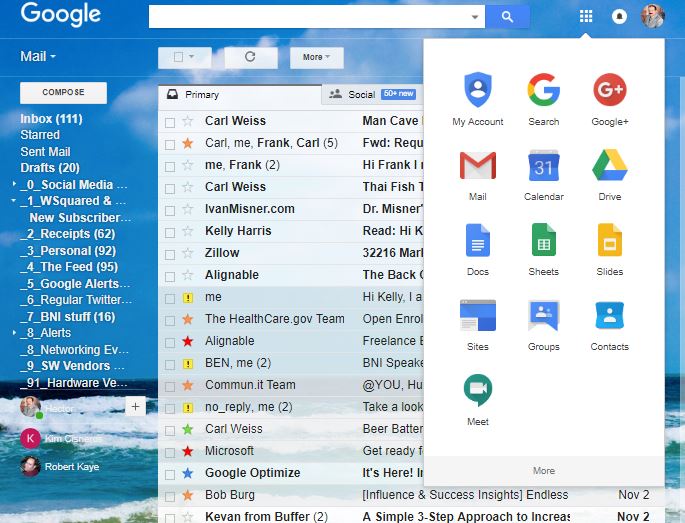Show More apps in the launcher
This screenshot has width=685, height=523.
(544, 471)
